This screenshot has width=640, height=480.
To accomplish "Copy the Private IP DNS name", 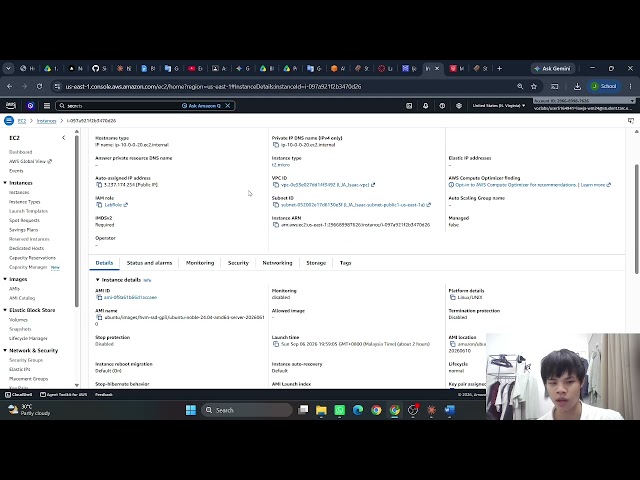I will (276, 145).
